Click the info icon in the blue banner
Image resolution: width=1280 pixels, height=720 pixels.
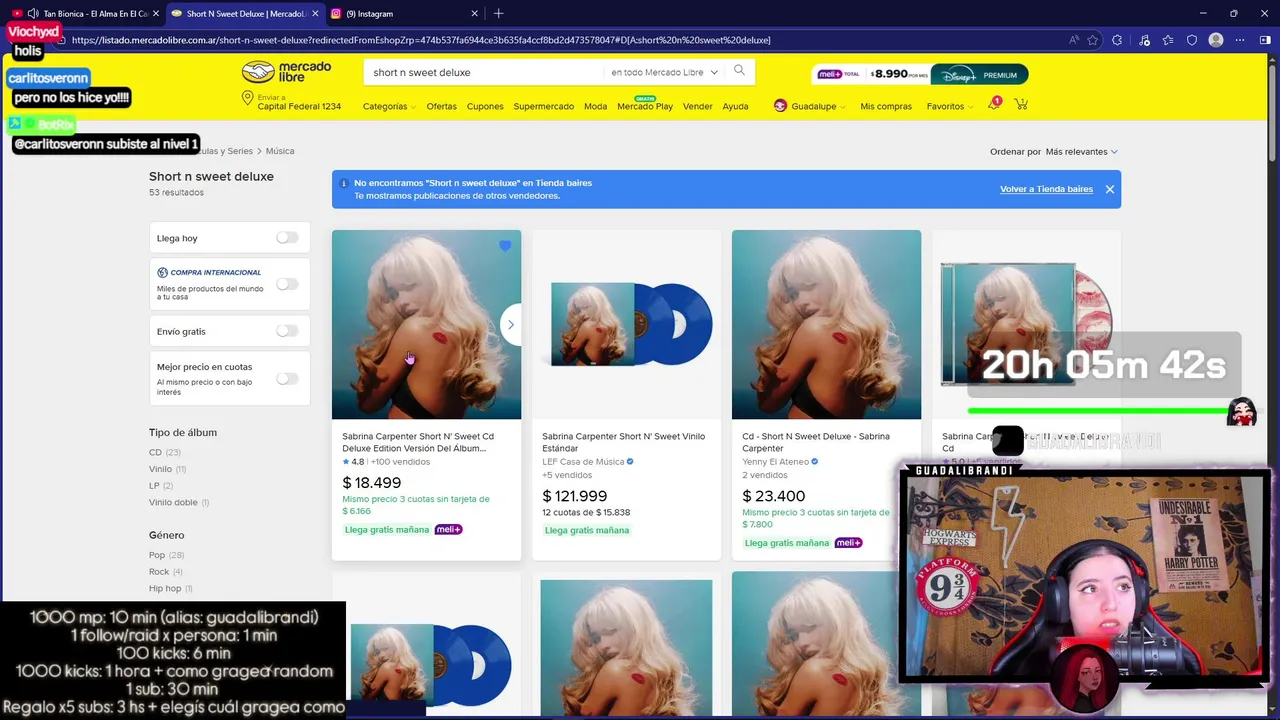click(x=343, y=183)
